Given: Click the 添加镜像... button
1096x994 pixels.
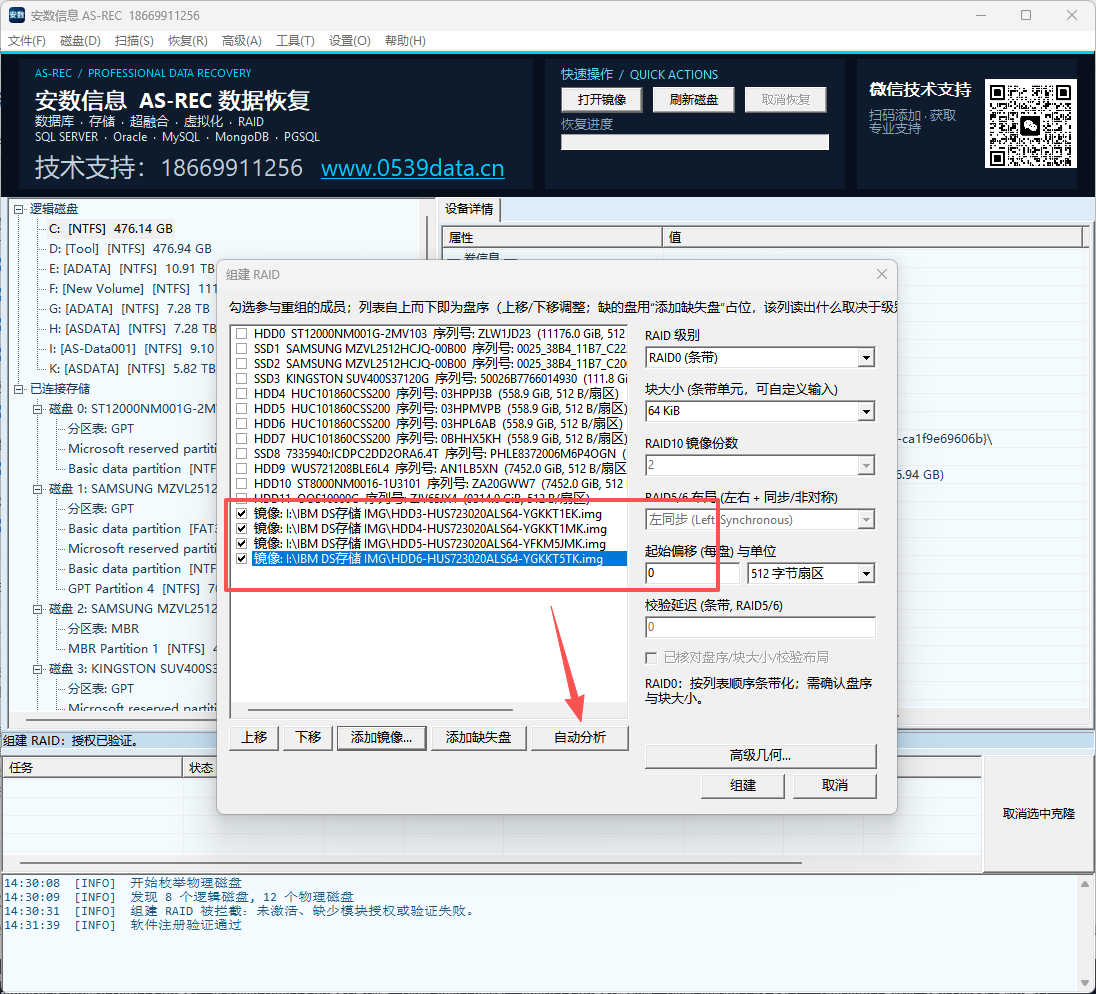Looking at the screenshot, I should 382,737.
